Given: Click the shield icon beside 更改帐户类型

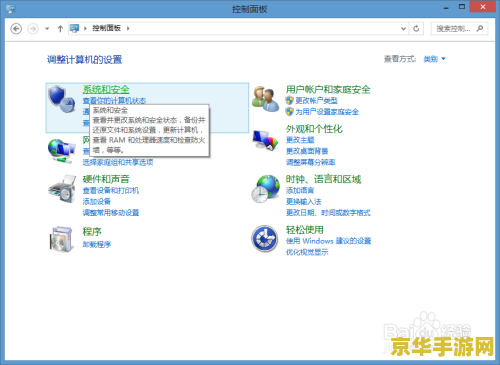Looking at the screenshot, I should (289, 100).
